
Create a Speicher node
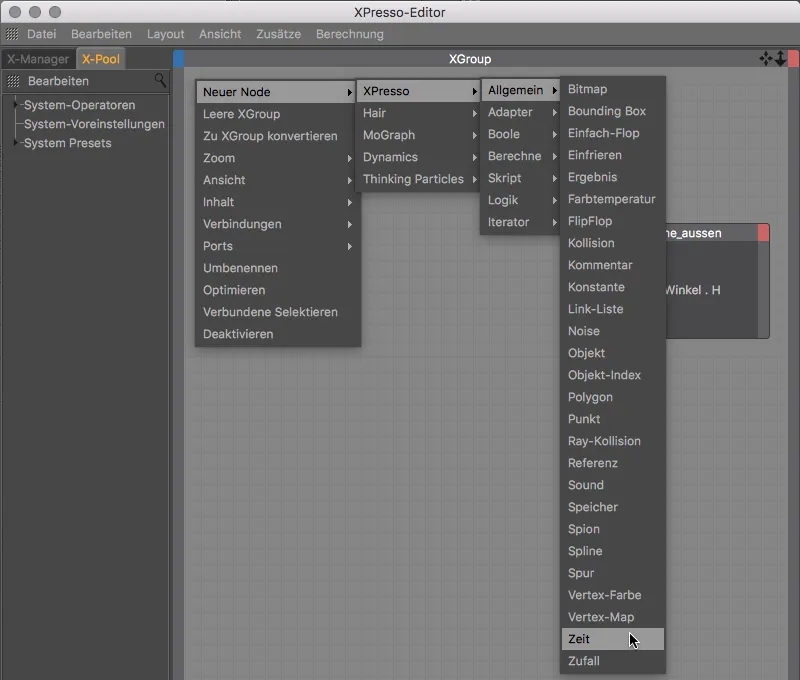(x=613, y=507)
